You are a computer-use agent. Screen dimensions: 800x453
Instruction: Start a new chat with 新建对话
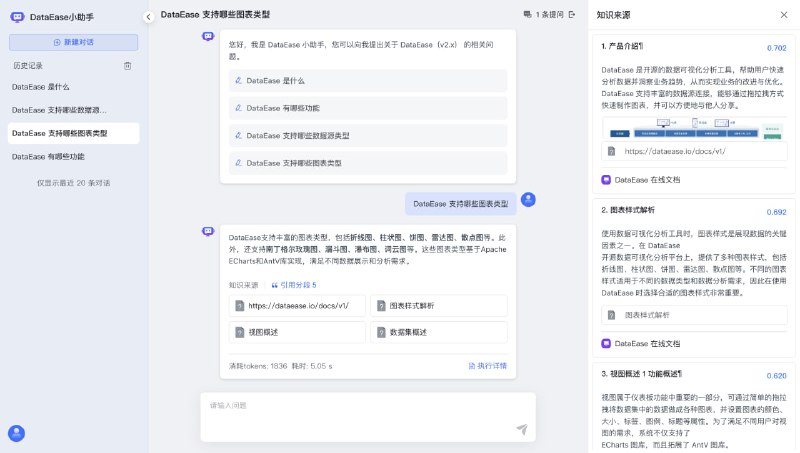pyautogui.click(x=74, y=42)
